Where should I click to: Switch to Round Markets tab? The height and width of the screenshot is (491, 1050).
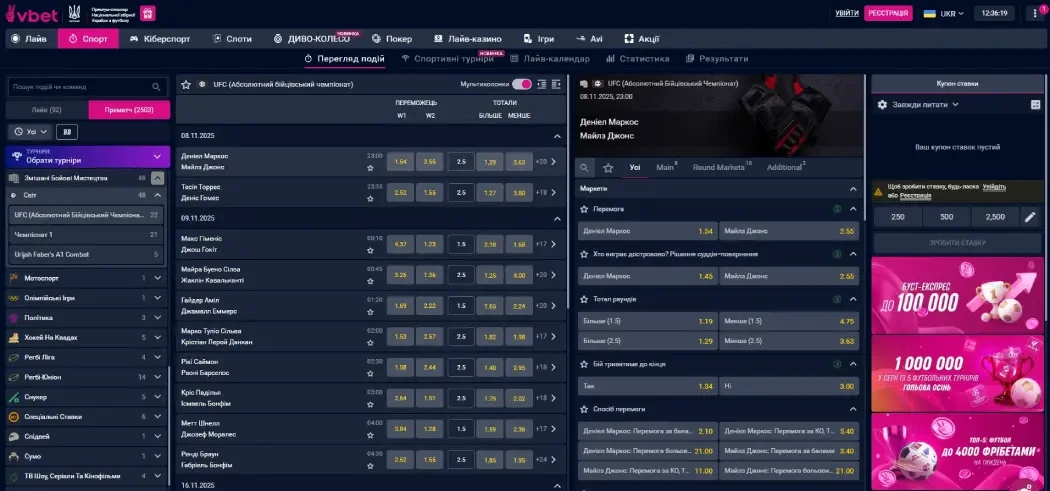721,167
